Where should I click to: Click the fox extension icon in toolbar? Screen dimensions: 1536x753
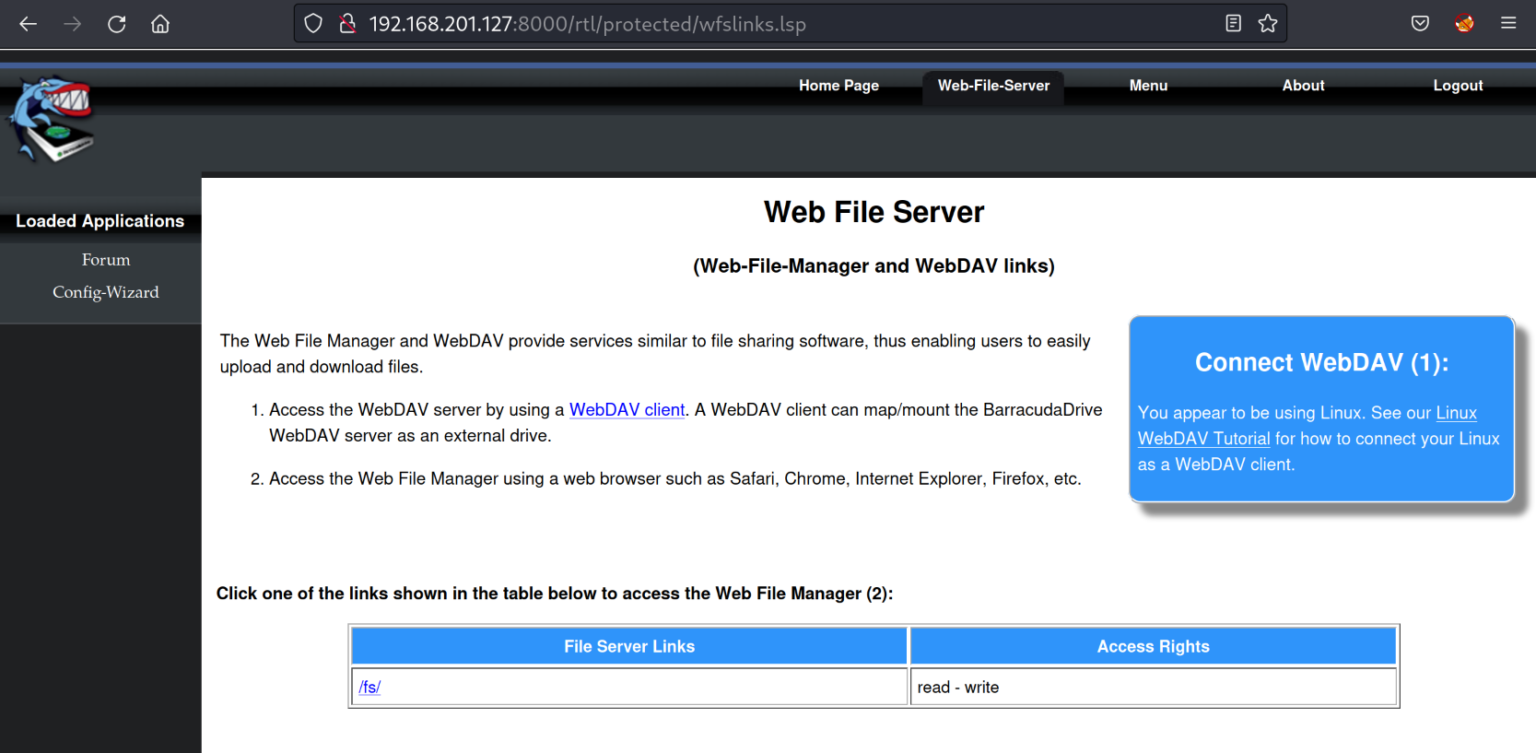1465,24
